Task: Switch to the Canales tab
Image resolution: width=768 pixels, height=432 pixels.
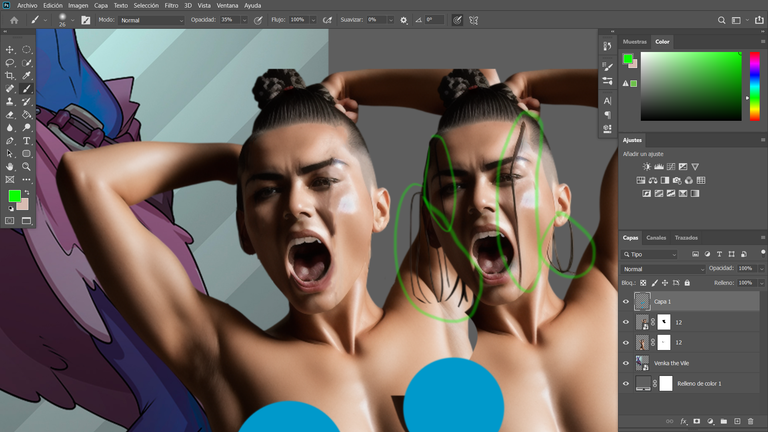Action: (x=656, y=238)
